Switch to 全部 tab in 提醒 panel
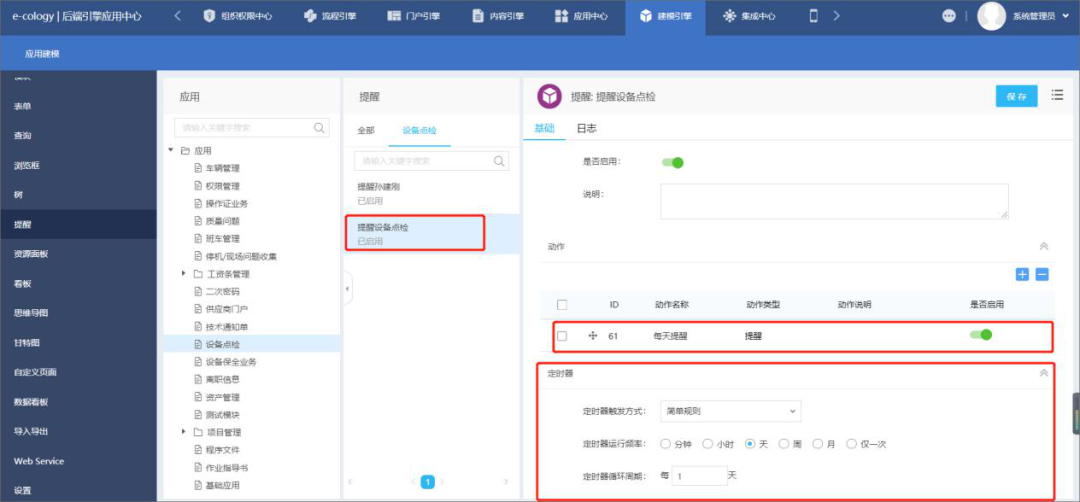Image resolution: width=1080 pixels, height=502 pixels. click(366, 130)
